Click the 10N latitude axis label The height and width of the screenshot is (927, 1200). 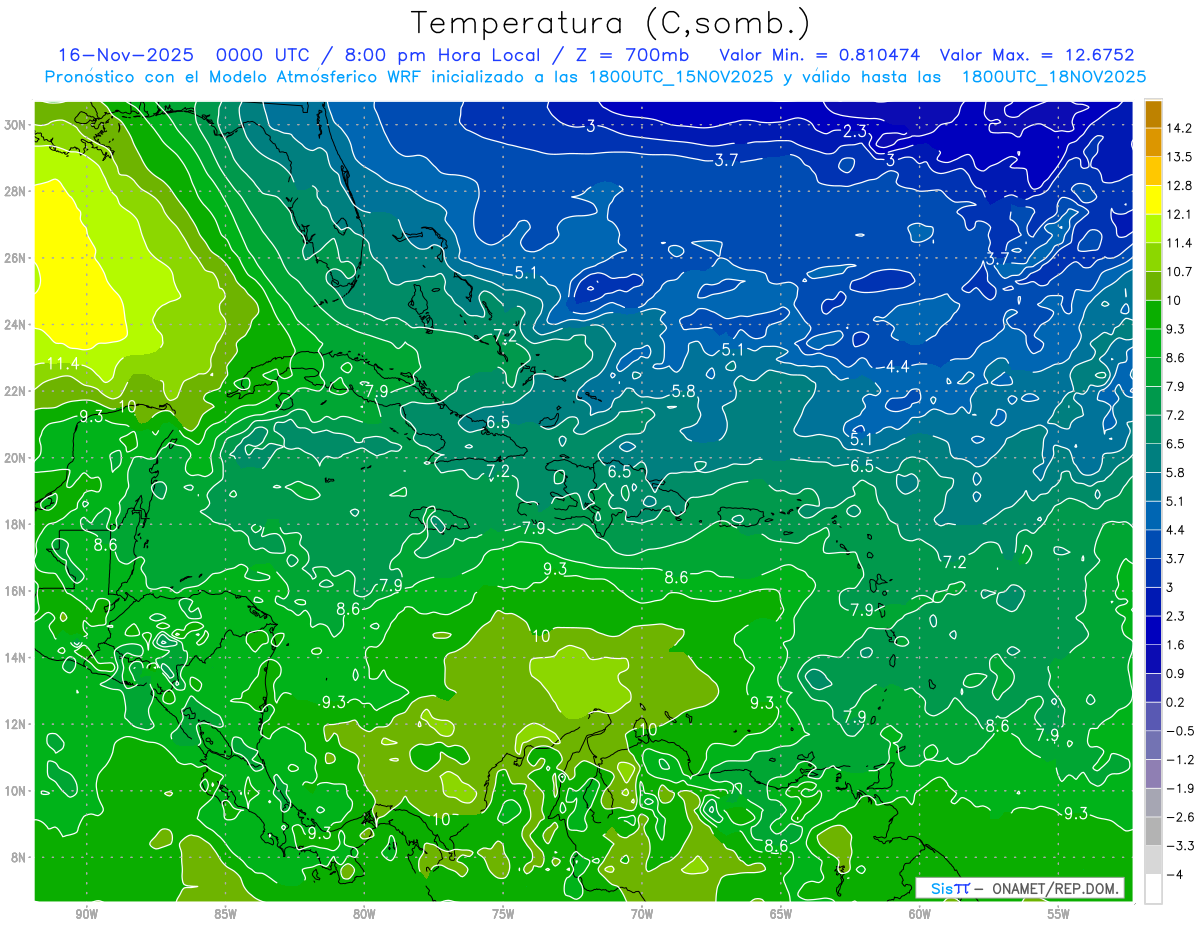click(x=17, y=791)
